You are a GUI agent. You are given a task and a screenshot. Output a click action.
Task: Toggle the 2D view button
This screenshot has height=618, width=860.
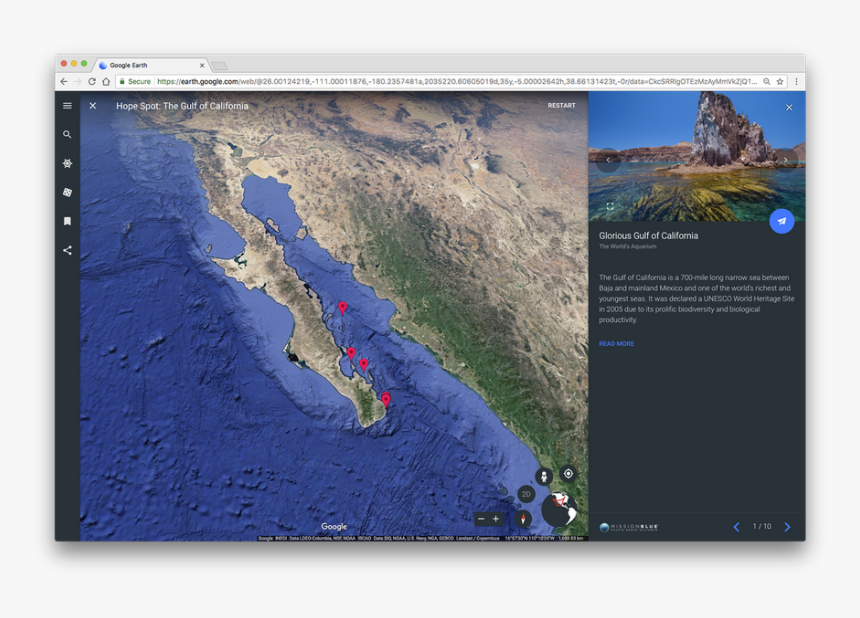point(526,494)
